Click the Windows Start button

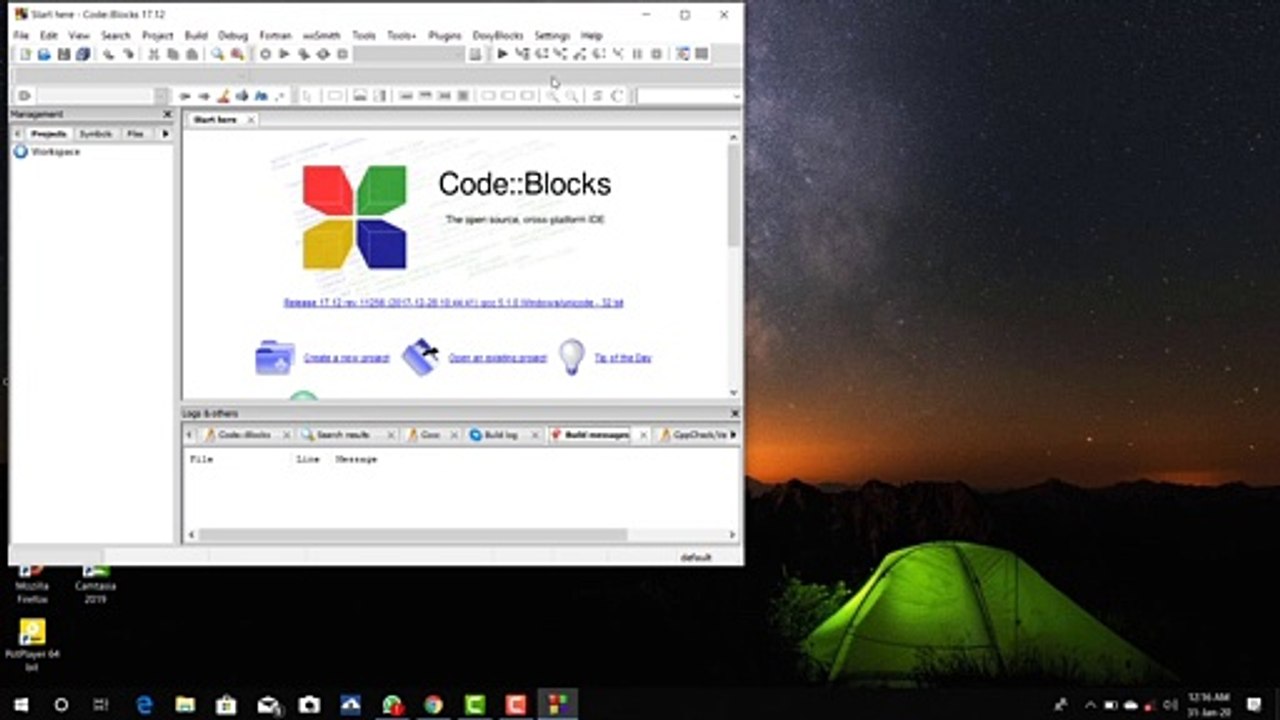pyautogui.click(x=20, y=705)
